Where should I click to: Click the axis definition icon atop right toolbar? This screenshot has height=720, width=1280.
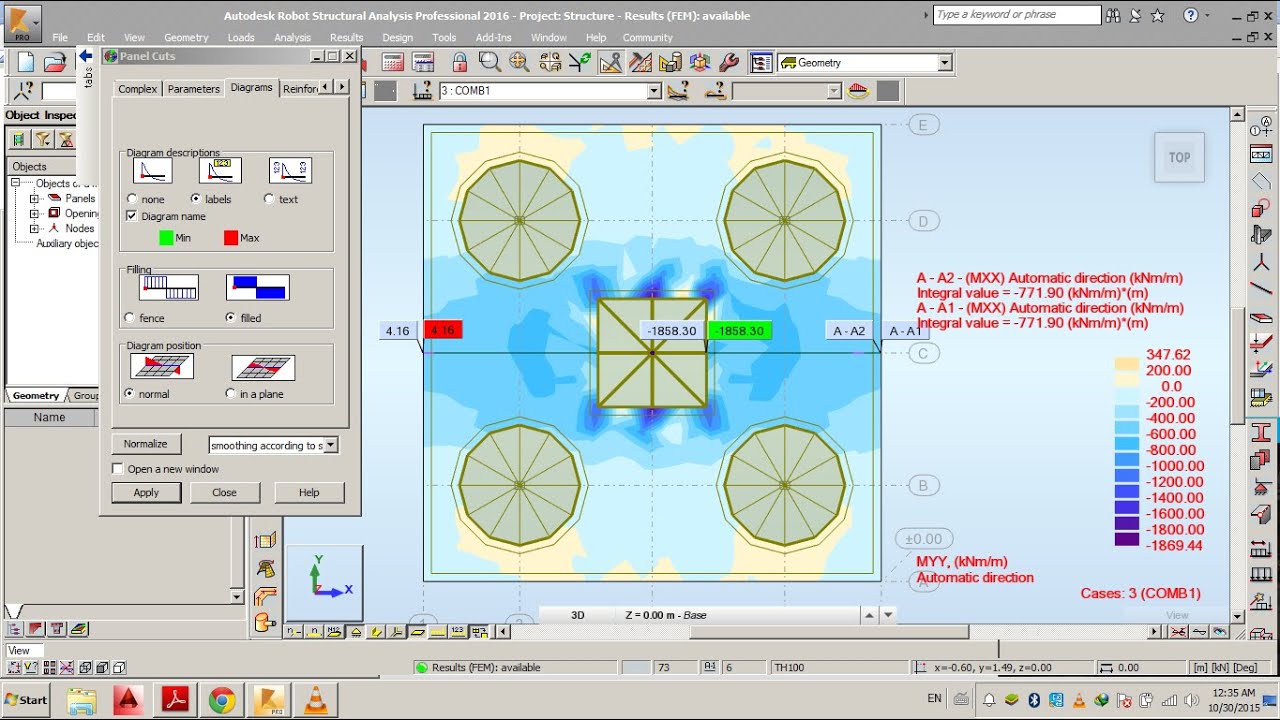pyautogui.click(x=1261, y=128)
